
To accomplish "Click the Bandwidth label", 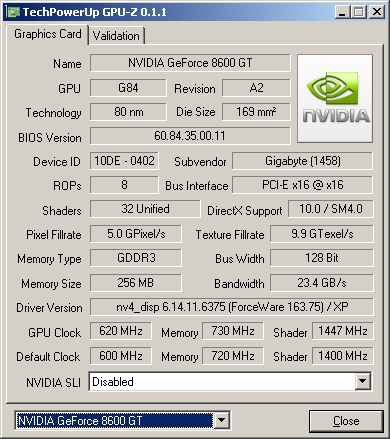I will point(239,284).
